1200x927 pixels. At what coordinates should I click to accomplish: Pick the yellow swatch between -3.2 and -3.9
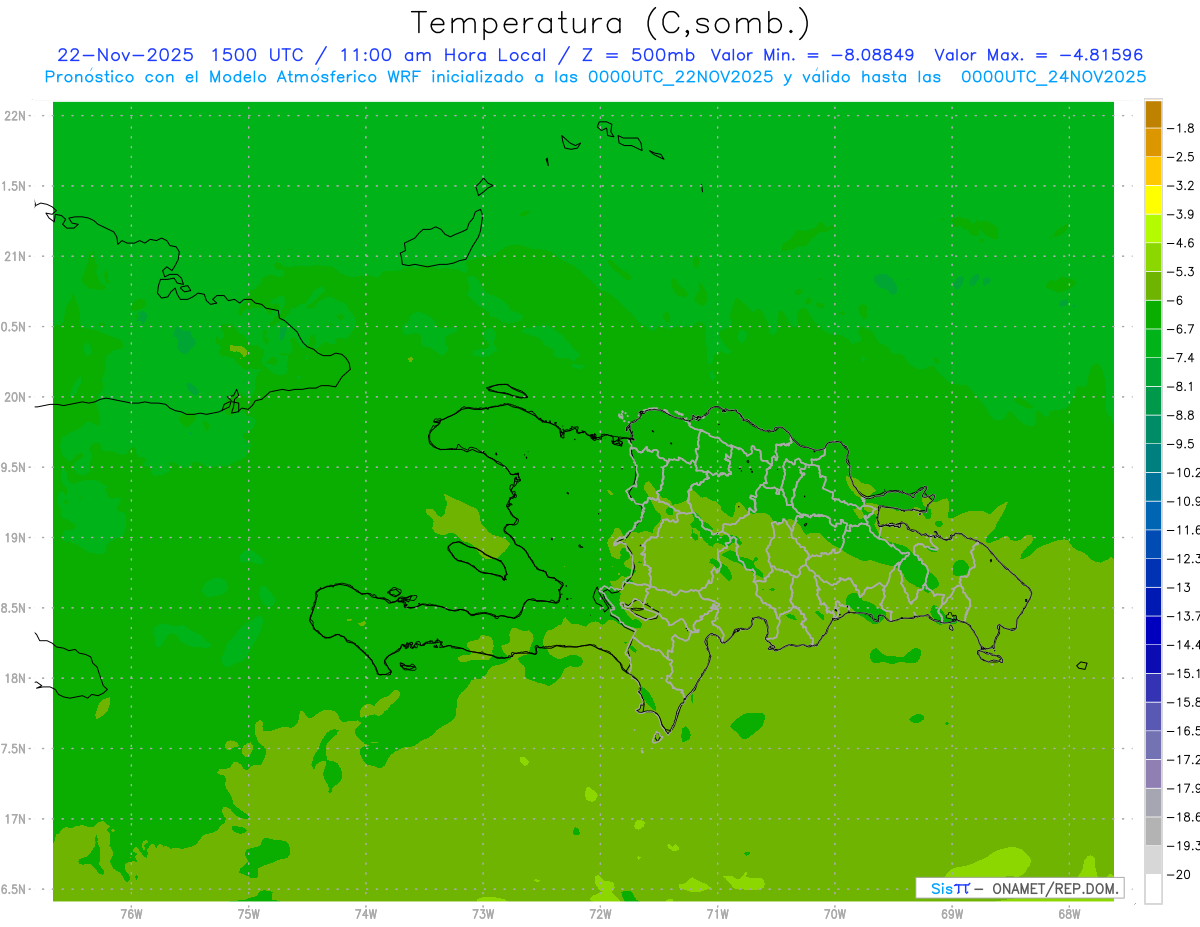click(1153, 200)
